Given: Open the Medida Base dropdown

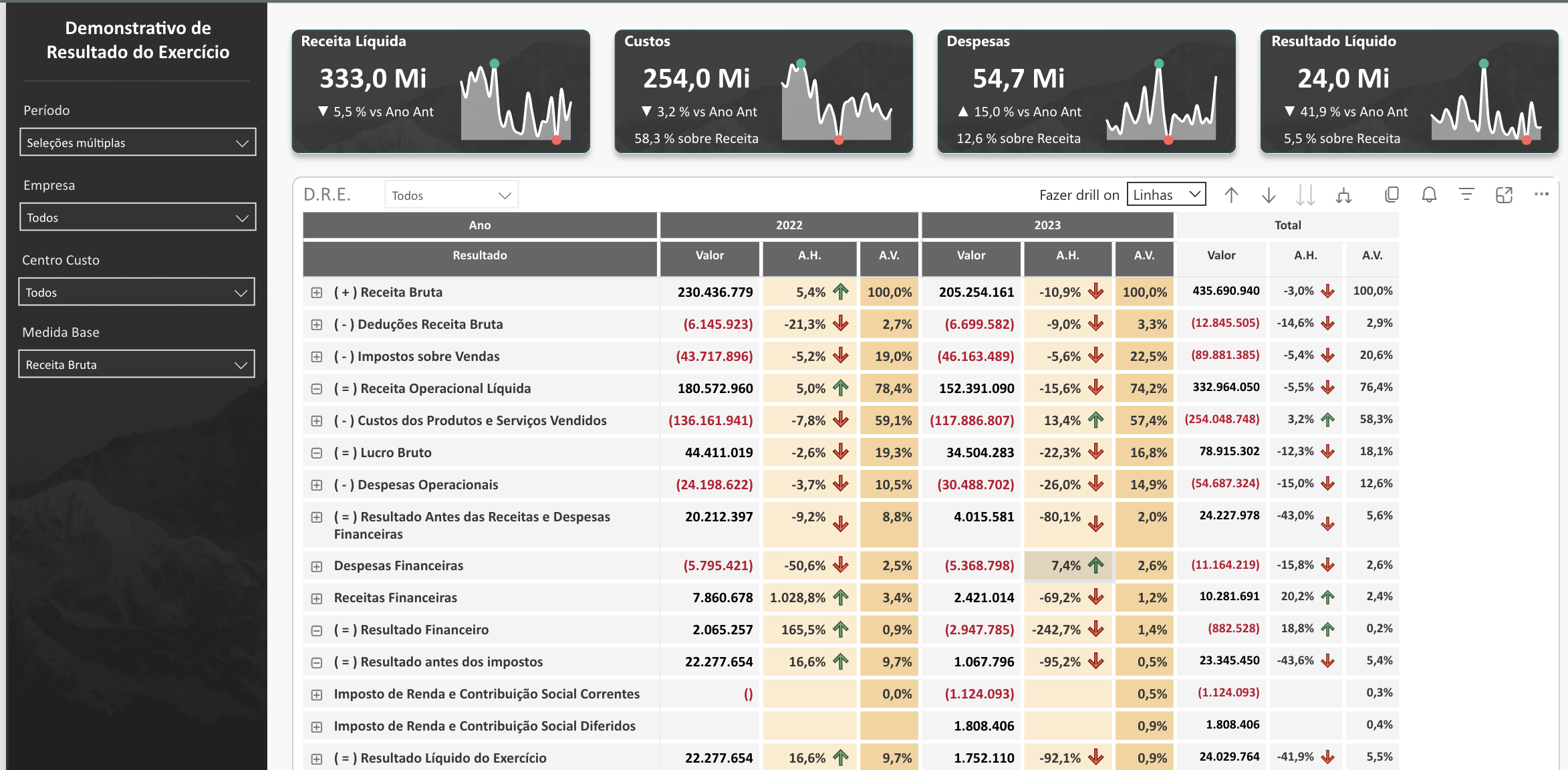Looking at the screenshot, I should pyautogui.click(x=137, y=364).
